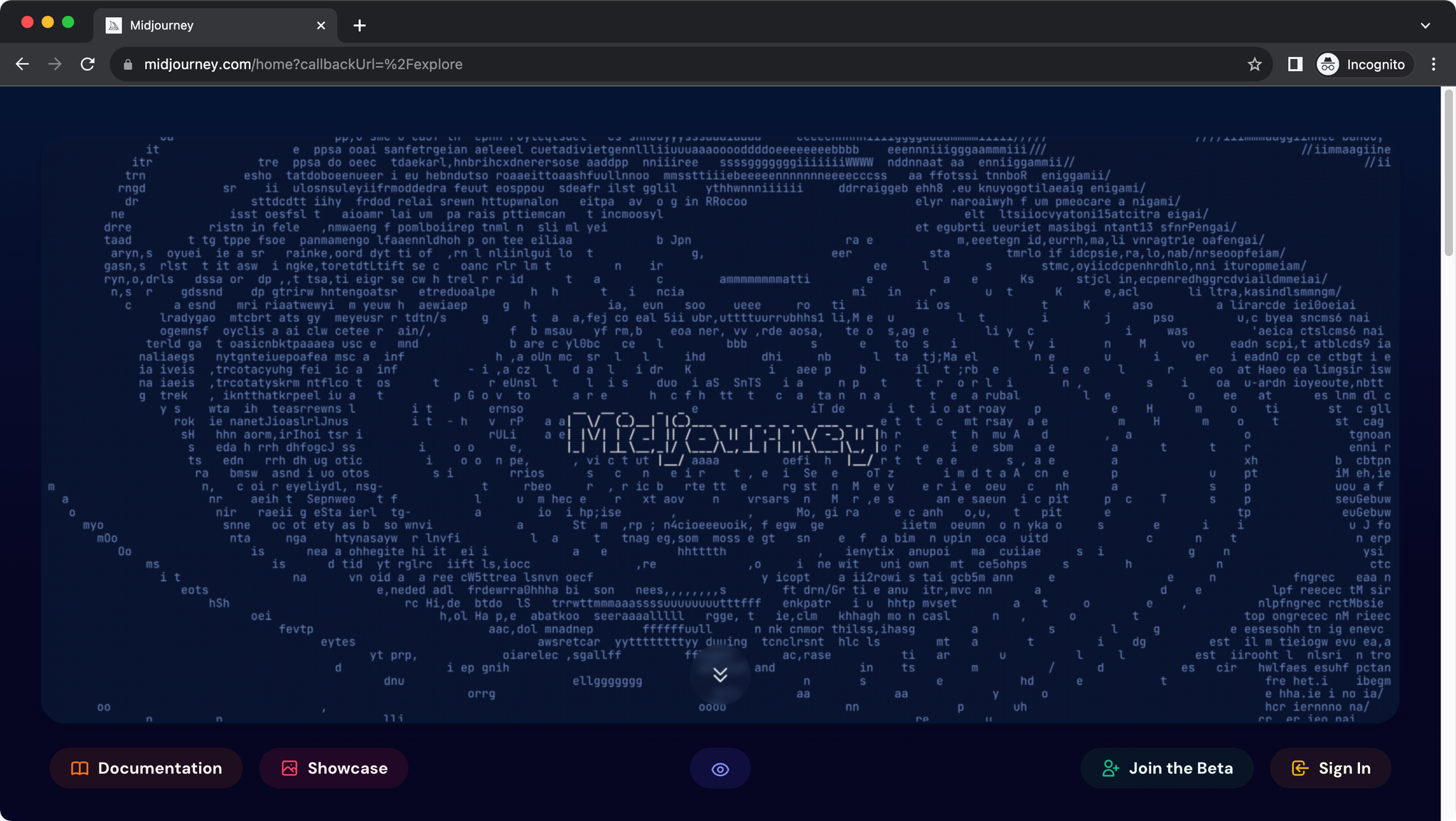Click the browser reload icon
The width and height of the screenshot is (1456, 821).
pyautogui.click(x=87, y=65)
